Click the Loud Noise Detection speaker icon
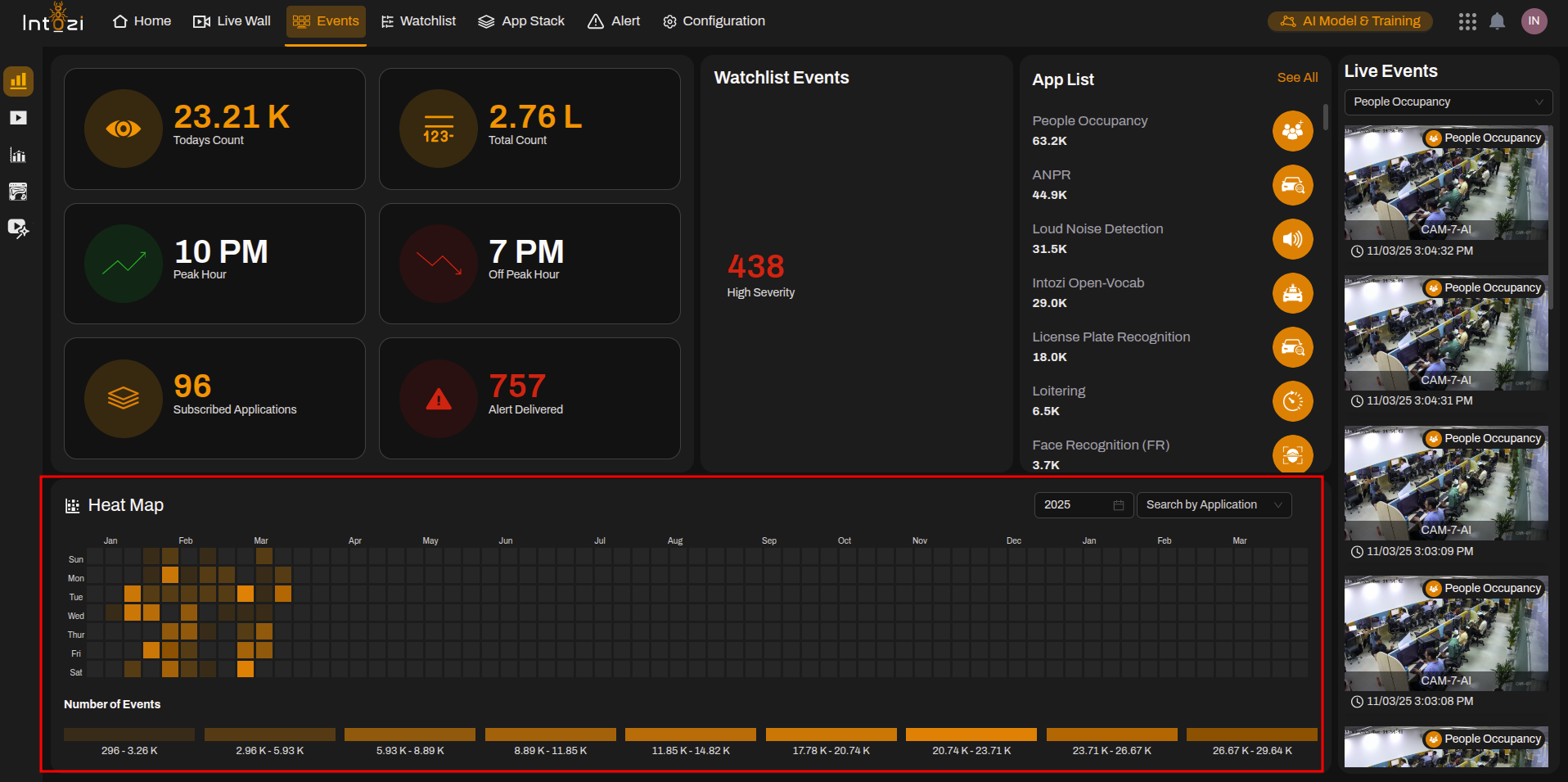This screenshot has width=1568, height=782. 1292,239
